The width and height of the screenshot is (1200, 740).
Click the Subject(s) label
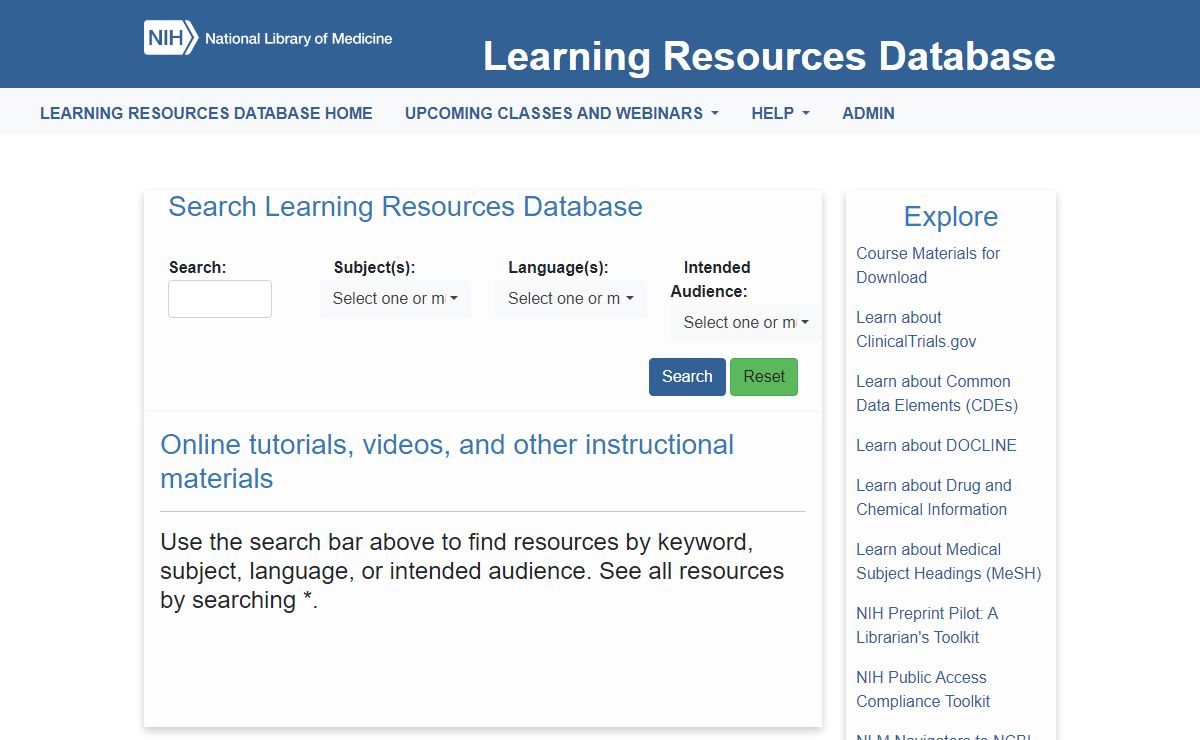pos(374,268)
